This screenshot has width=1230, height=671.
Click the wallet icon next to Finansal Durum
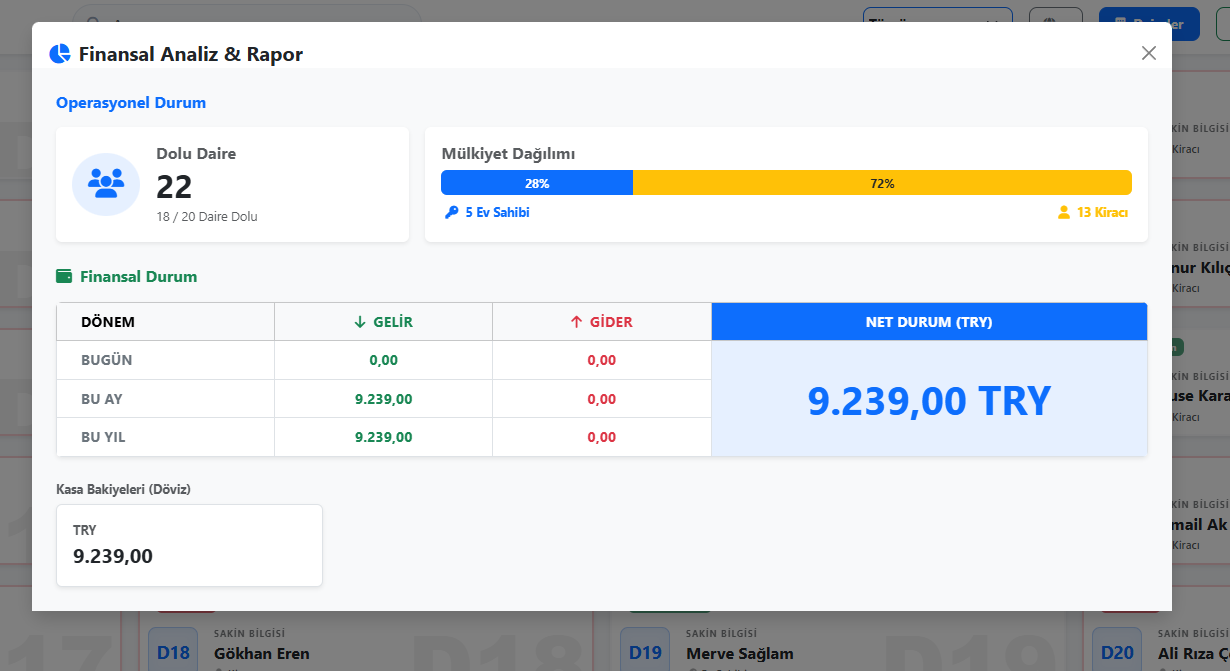(65, 277)
